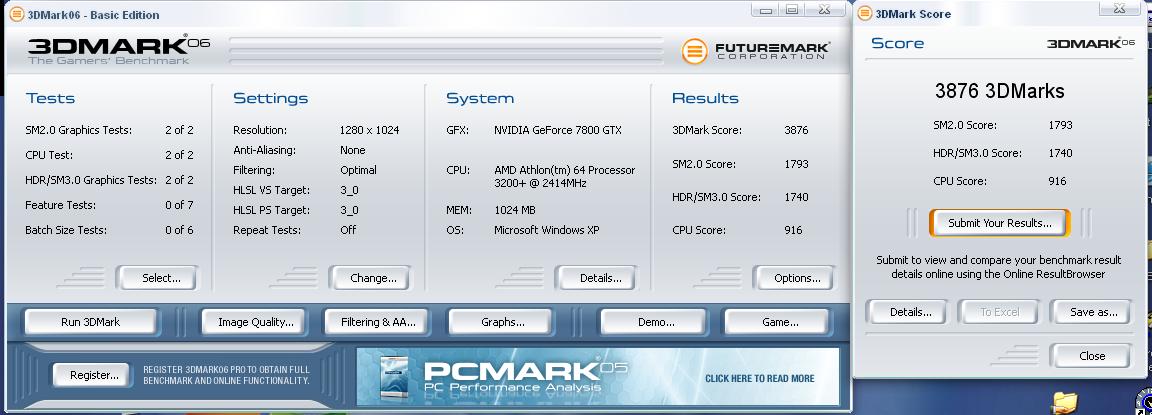Image resolution: width=1152 pixels, height=415 pixels.
Task: Click CPU value AMD Athlon 64 Processor
Action: click(x=564, y=176)
